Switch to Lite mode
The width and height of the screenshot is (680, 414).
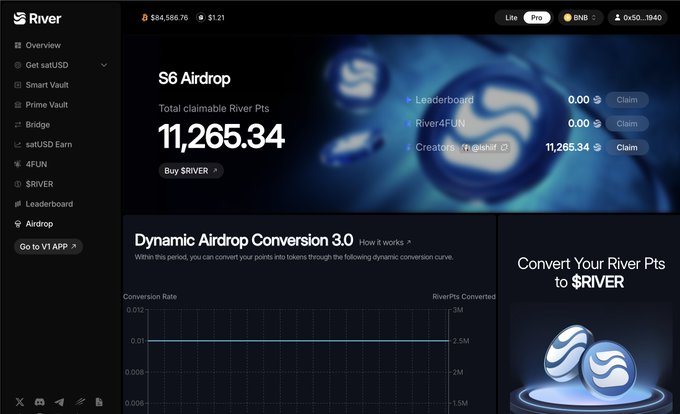click(511, 18)
